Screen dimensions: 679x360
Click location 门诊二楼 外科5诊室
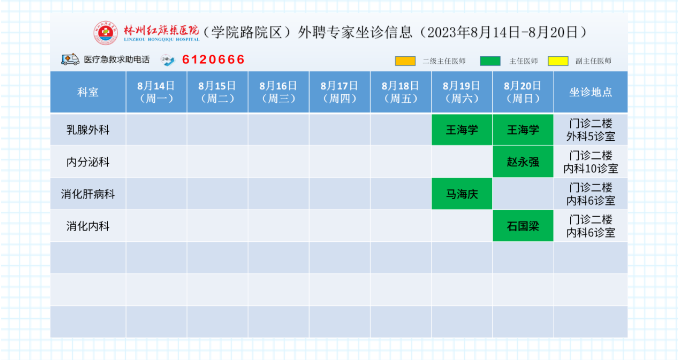tap(591, 130)
